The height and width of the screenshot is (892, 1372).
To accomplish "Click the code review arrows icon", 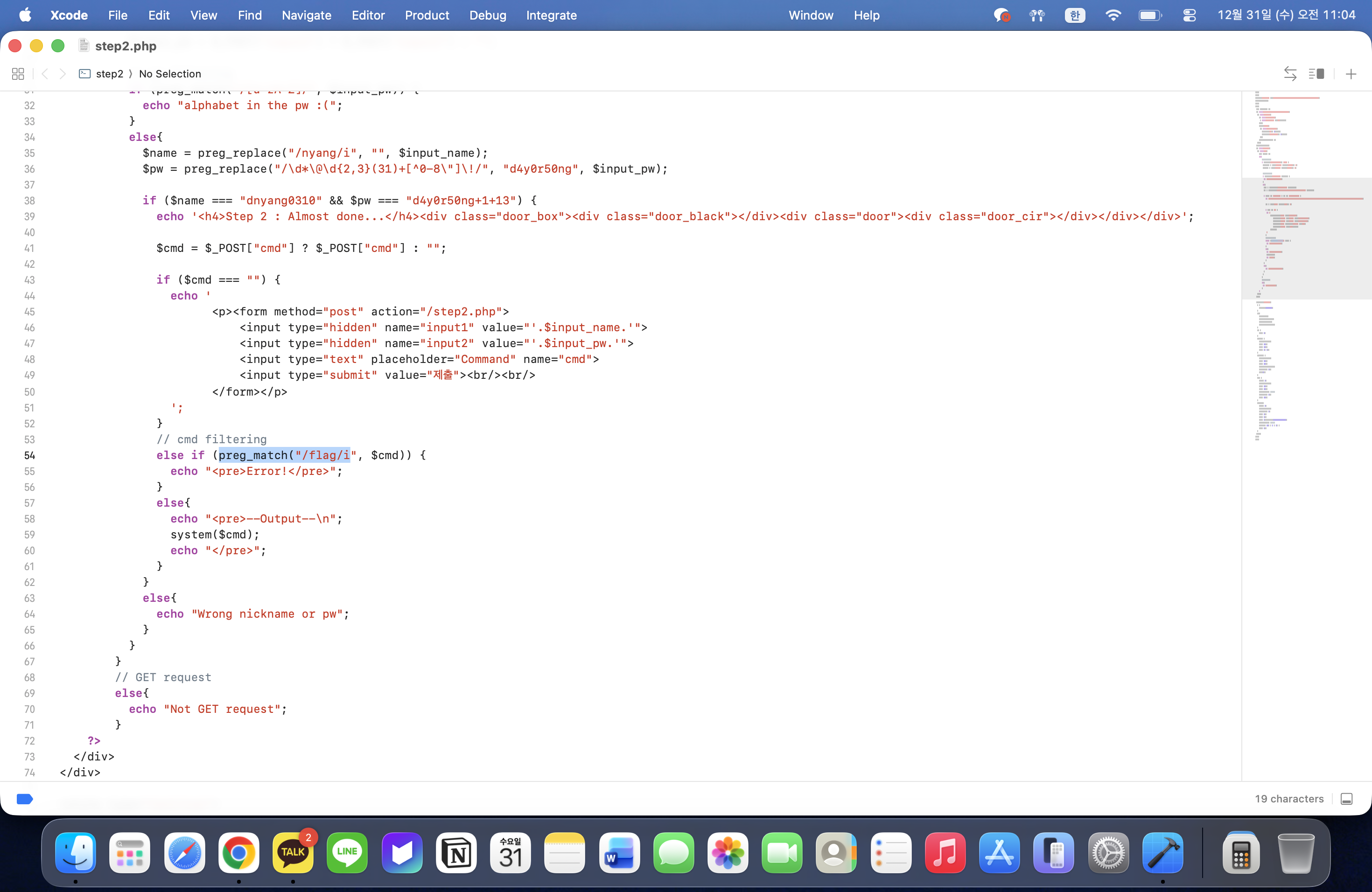I will (x=1290, y=74).
